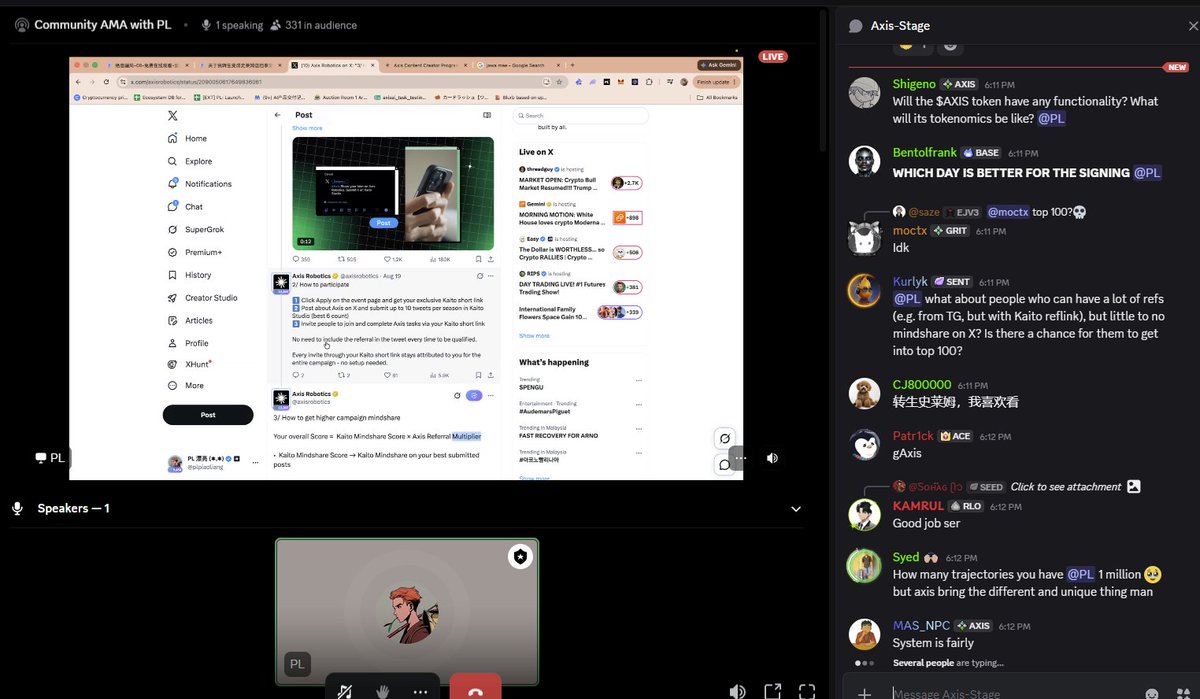Click the moderator badge on the PL tile
Screen dimensions: 1200x699
point(519,557)
